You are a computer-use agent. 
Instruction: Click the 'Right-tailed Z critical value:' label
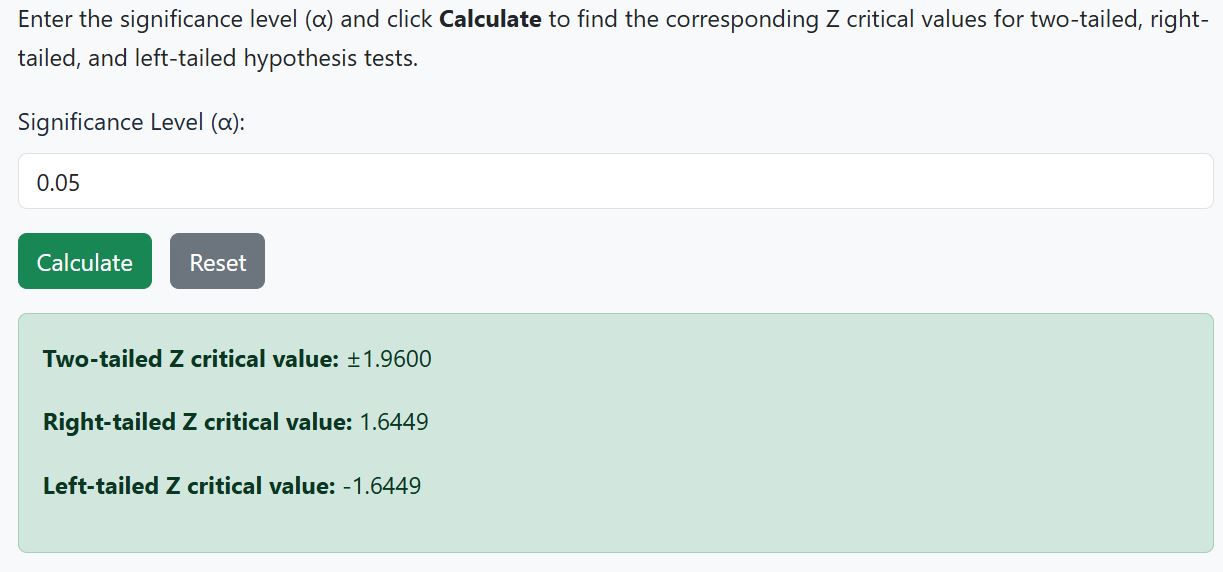(197, 422)
